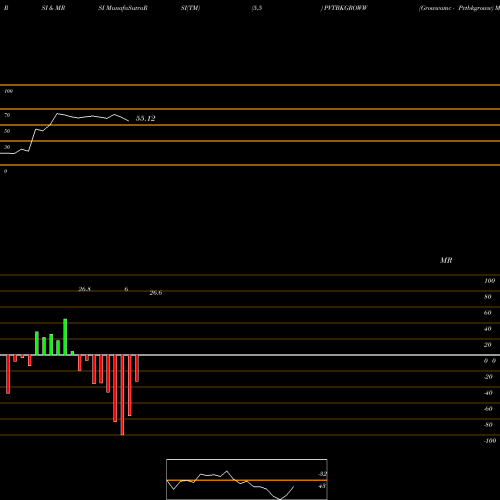Open the mini overview chart thumbnail
The height and width of the screenshot is (500, 500).
pos(247,479)
